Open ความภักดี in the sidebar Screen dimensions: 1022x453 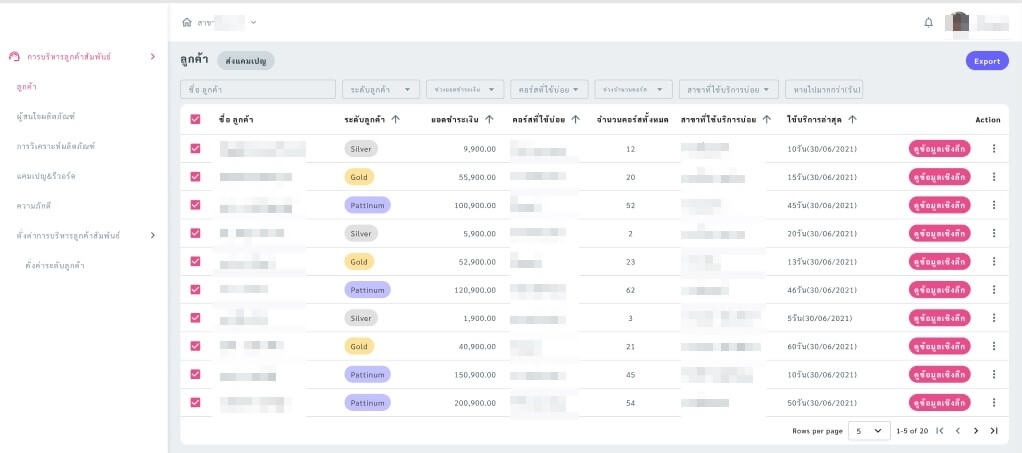(34, 206)
